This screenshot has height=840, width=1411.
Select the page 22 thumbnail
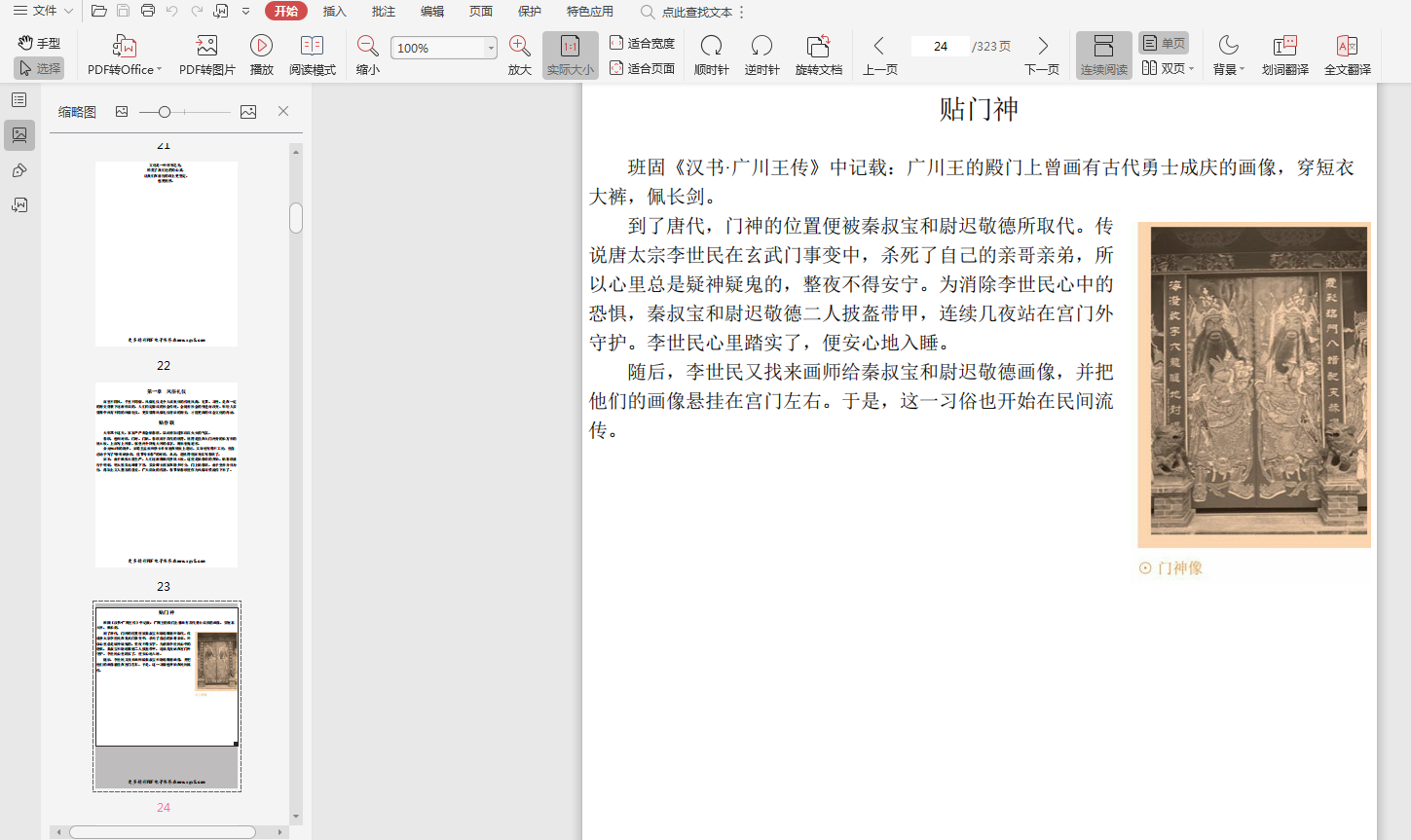tap(167, 474)
